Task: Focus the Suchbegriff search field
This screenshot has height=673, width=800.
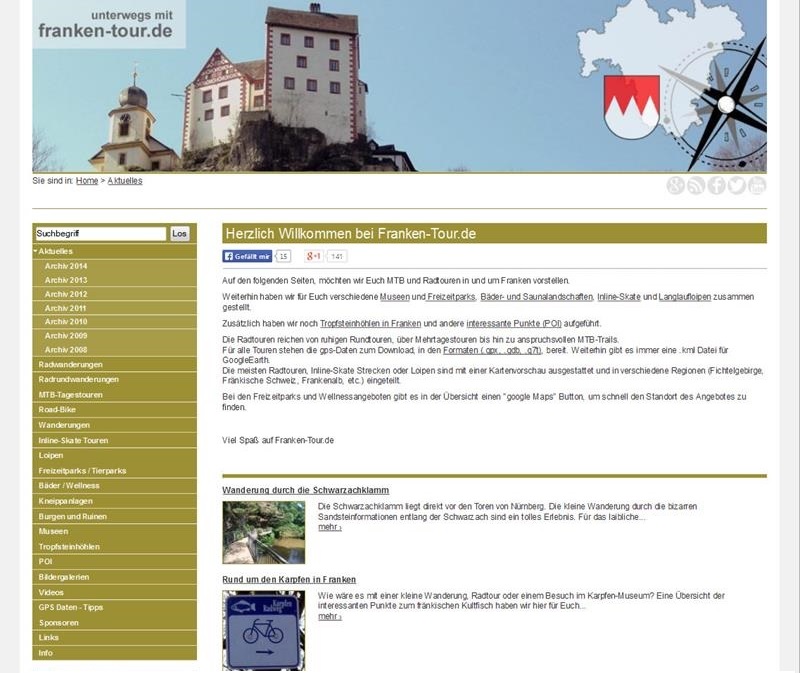Action: [101, 234]
